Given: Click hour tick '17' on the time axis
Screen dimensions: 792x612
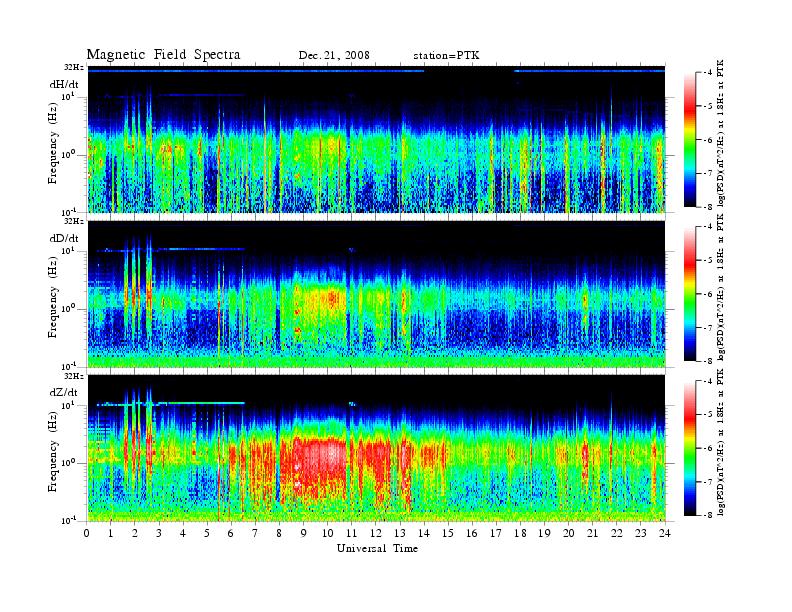Looking at the screenshot, I should (x=496, y=533).
